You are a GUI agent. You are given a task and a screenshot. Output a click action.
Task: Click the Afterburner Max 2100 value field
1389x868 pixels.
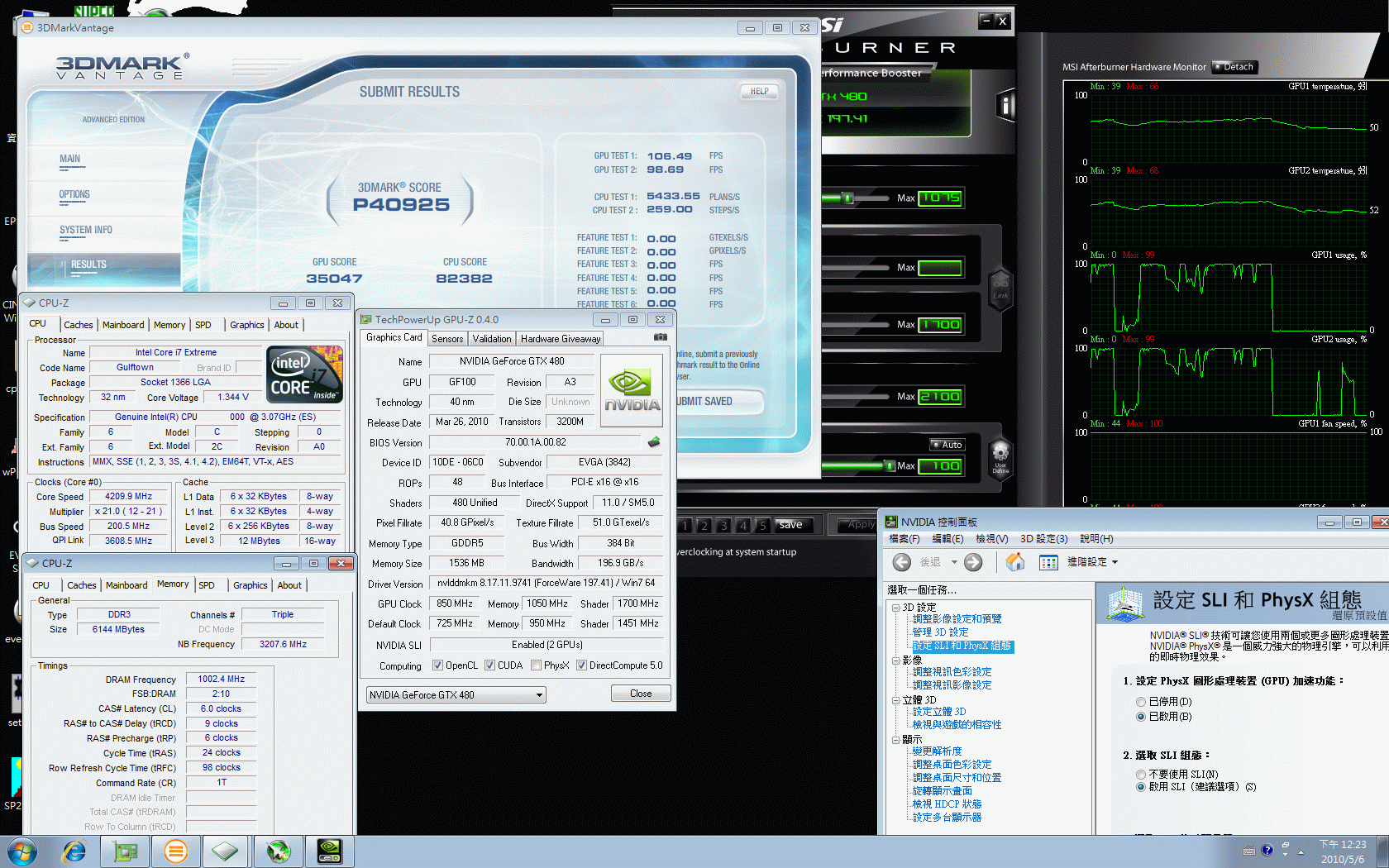pos(940,397)
